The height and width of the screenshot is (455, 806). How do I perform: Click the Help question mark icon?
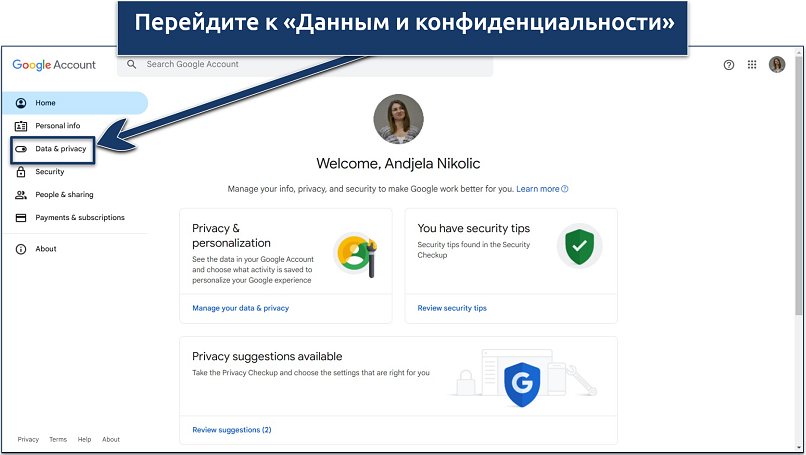pyautogui.click(x=728, y=65)
